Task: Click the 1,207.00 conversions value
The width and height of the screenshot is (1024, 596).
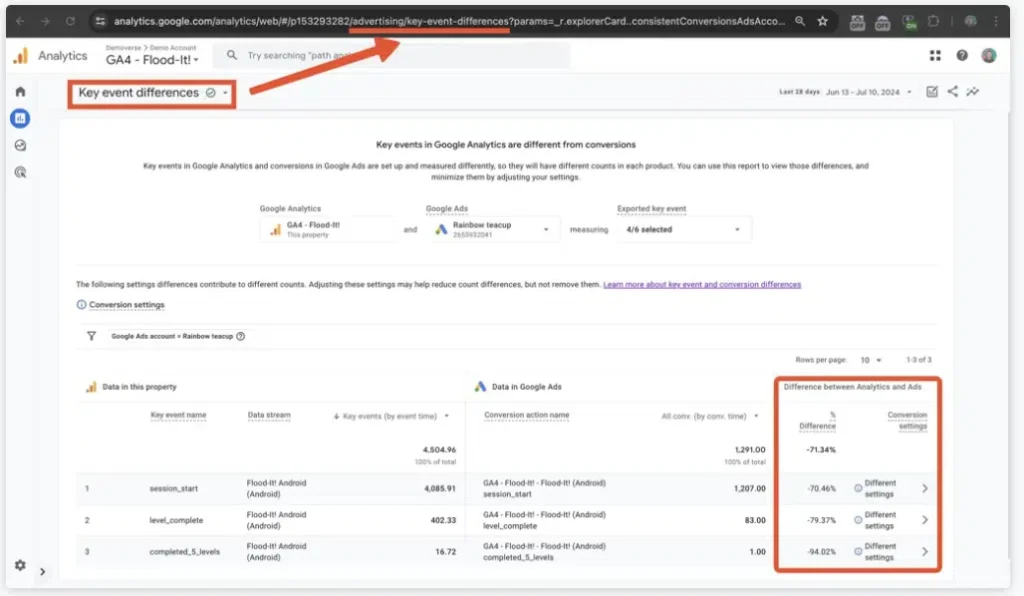Action: [x=750, y=488]
